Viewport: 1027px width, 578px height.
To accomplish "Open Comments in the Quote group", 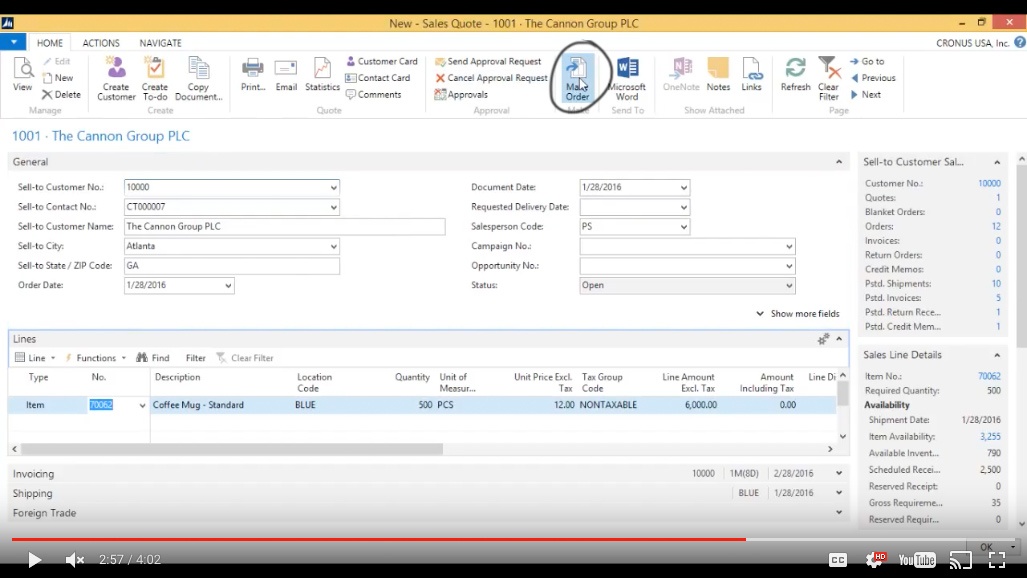I will (373, 94).
